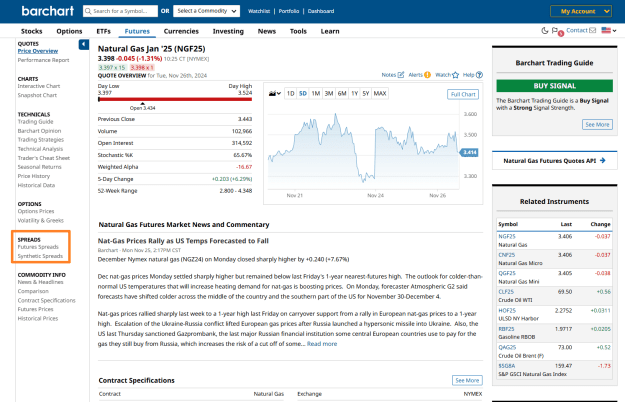Click the Contact envelope icon
The image size is (625, 402).
tap(592, 30)
